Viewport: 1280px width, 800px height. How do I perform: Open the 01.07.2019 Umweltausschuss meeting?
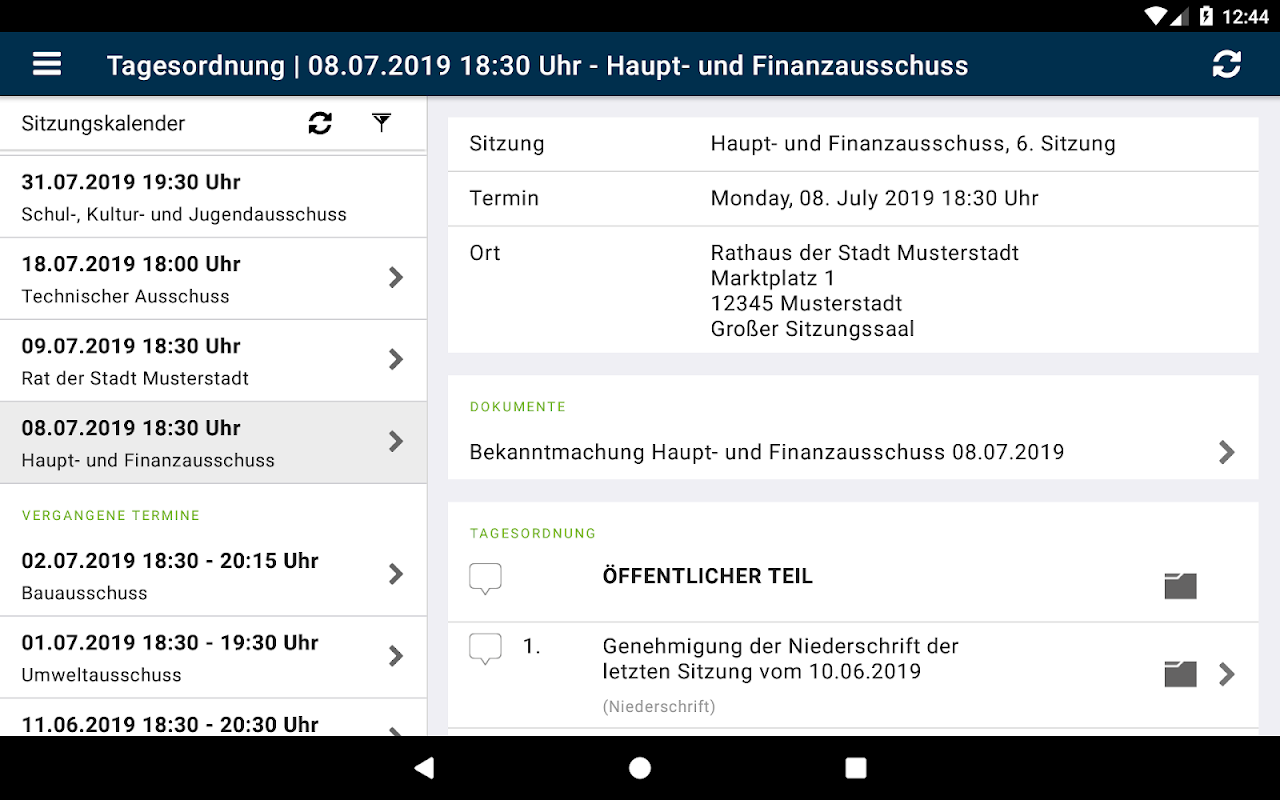(x=213, y=658)
